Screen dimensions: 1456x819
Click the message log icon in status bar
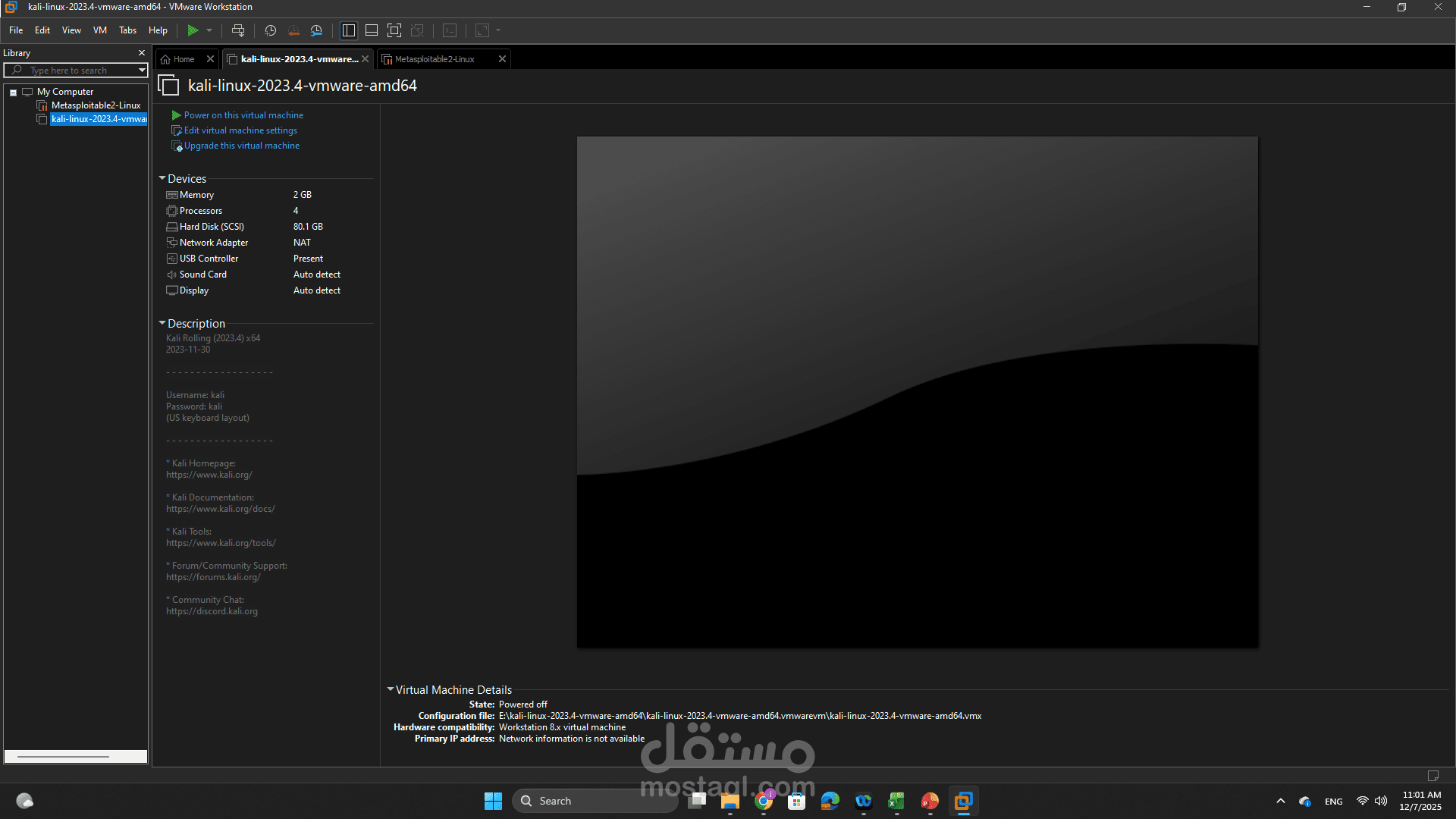pyautogui.click(x=1433, y=776)
